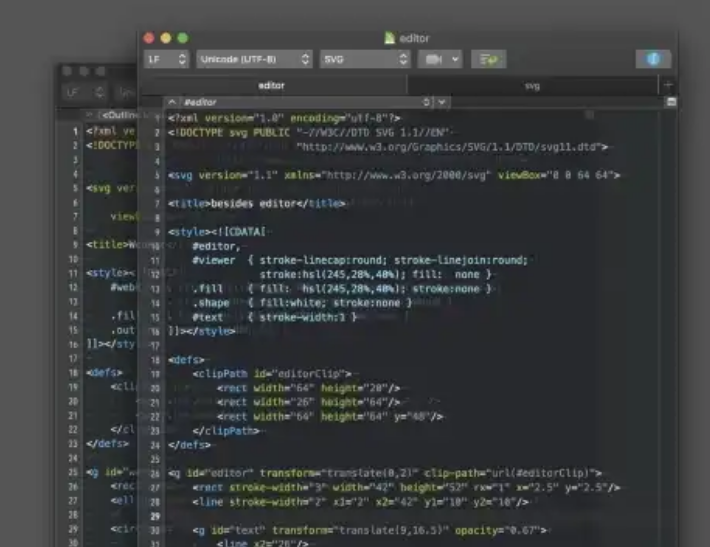Close the front editor window
710x547 pixels.
149,38
